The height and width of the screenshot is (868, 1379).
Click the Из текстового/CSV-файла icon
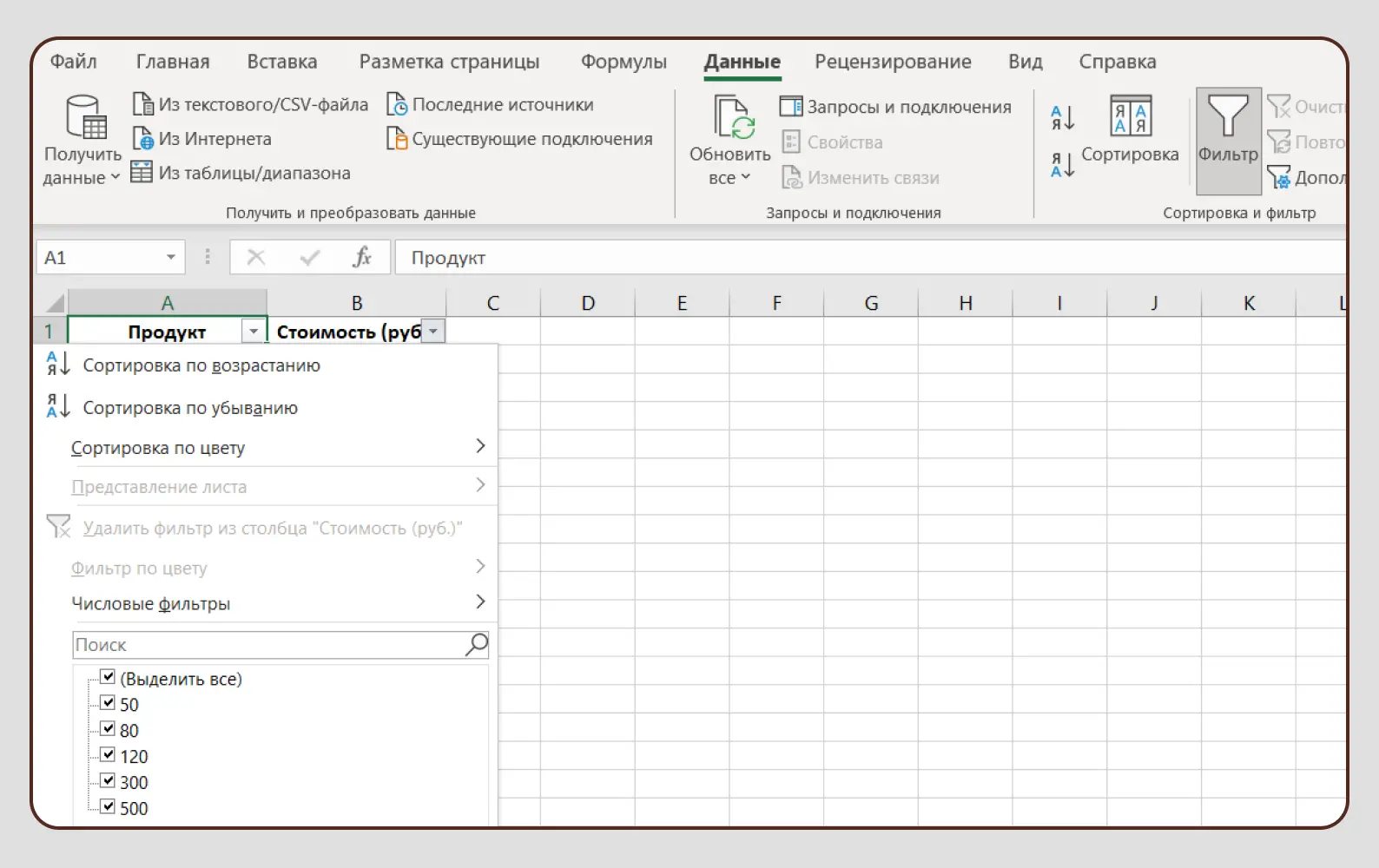click(143, 104)
